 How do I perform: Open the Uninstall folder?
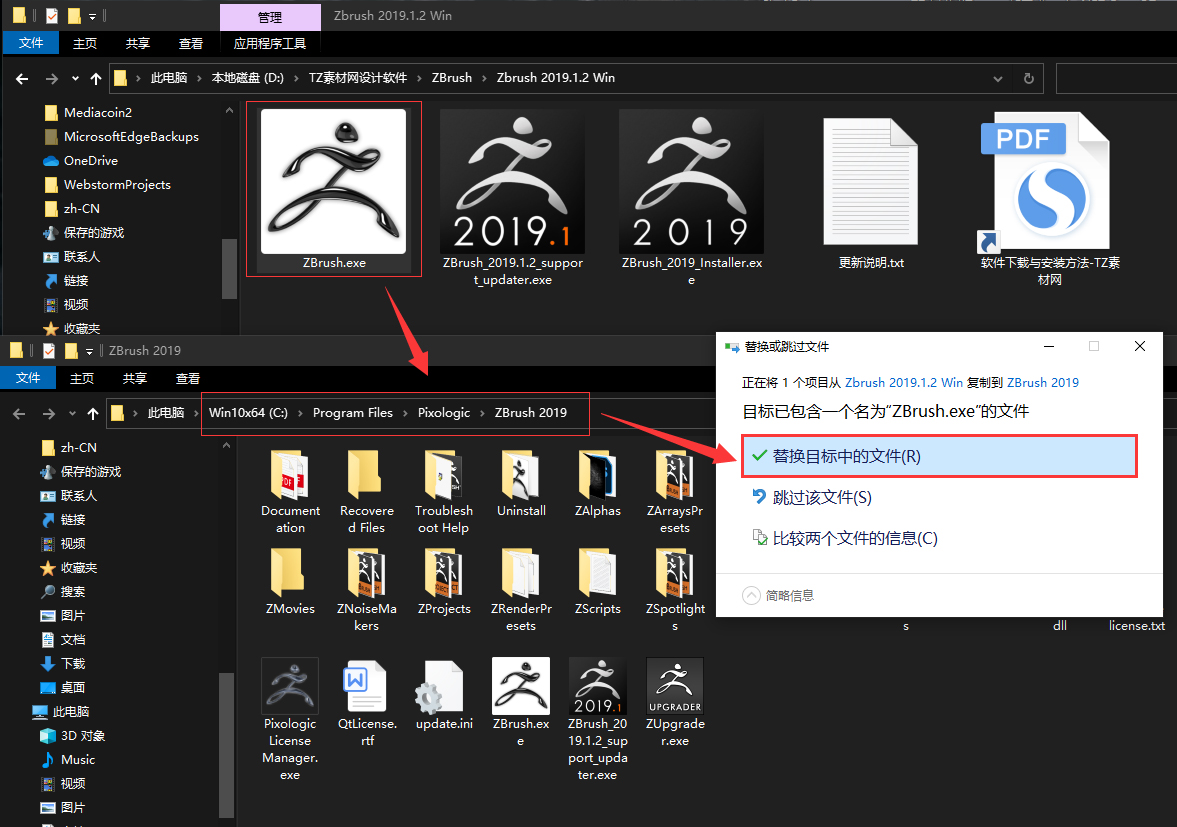tap(521, 484)
